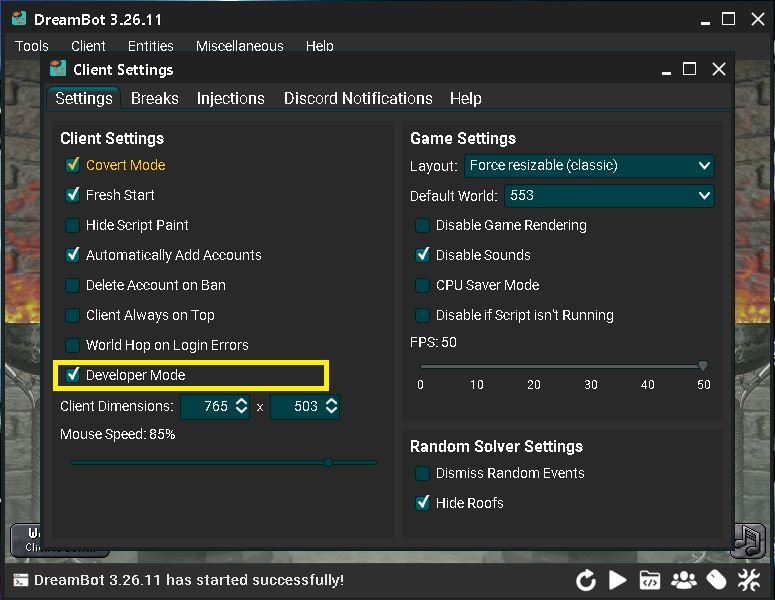Check Disable if Script isn't Running
The height and width of the screenshot is (600, 775).
[422, 315]
